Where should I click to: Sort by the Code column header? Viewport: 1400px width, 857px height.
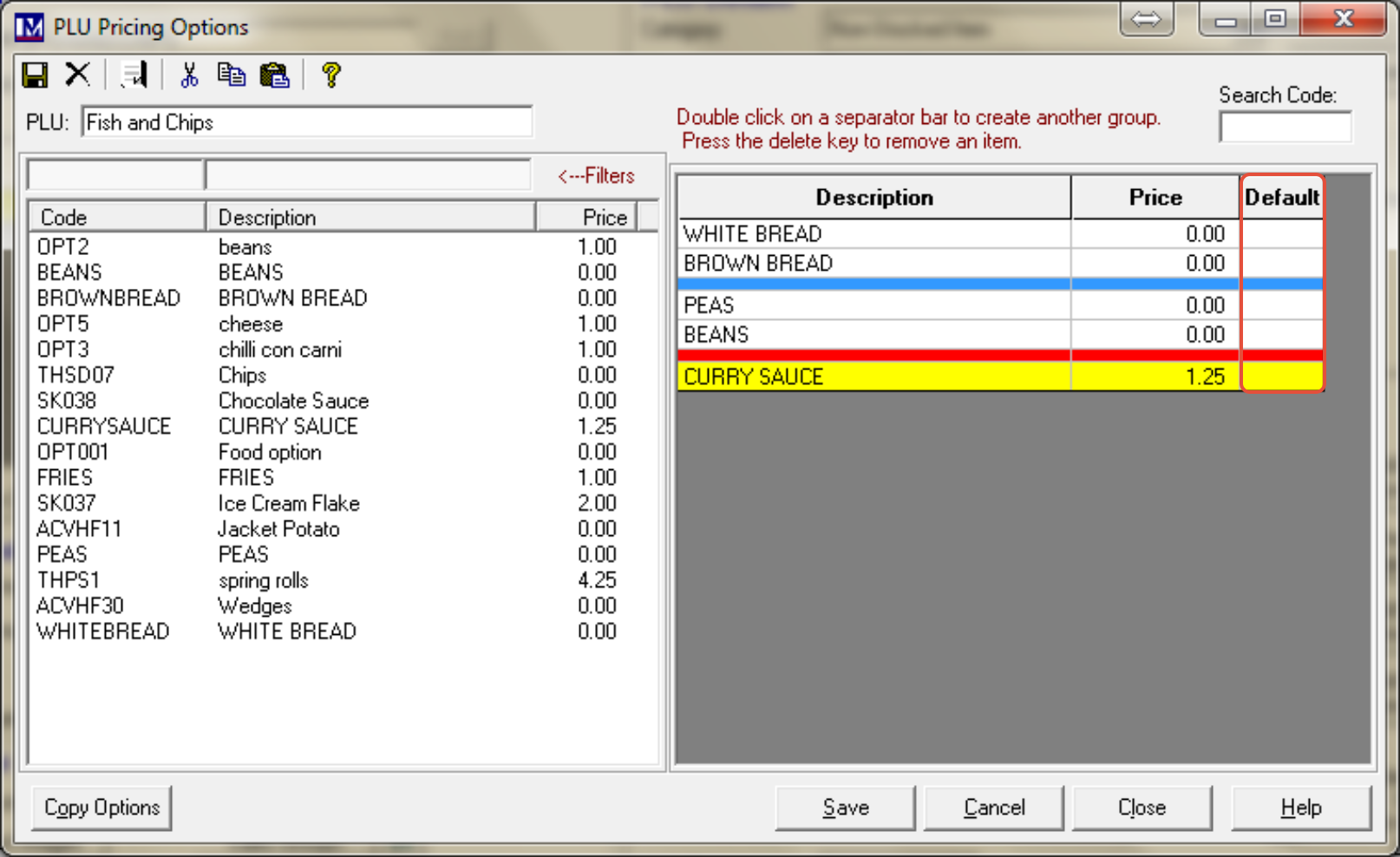pos(117,217)
